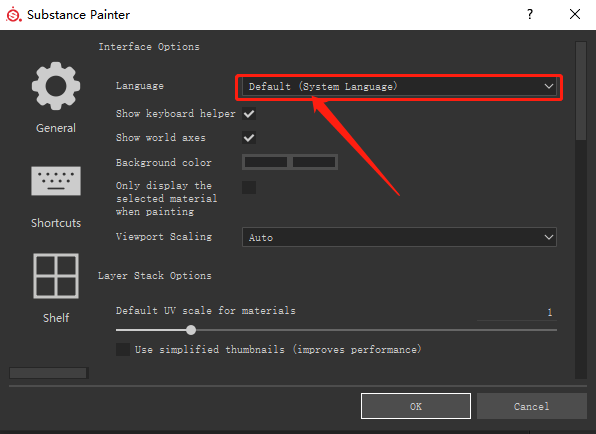Click the sidebar horizontal scrollbar
The width and height of the screenshot is (596, 434).
click(49, 373)
